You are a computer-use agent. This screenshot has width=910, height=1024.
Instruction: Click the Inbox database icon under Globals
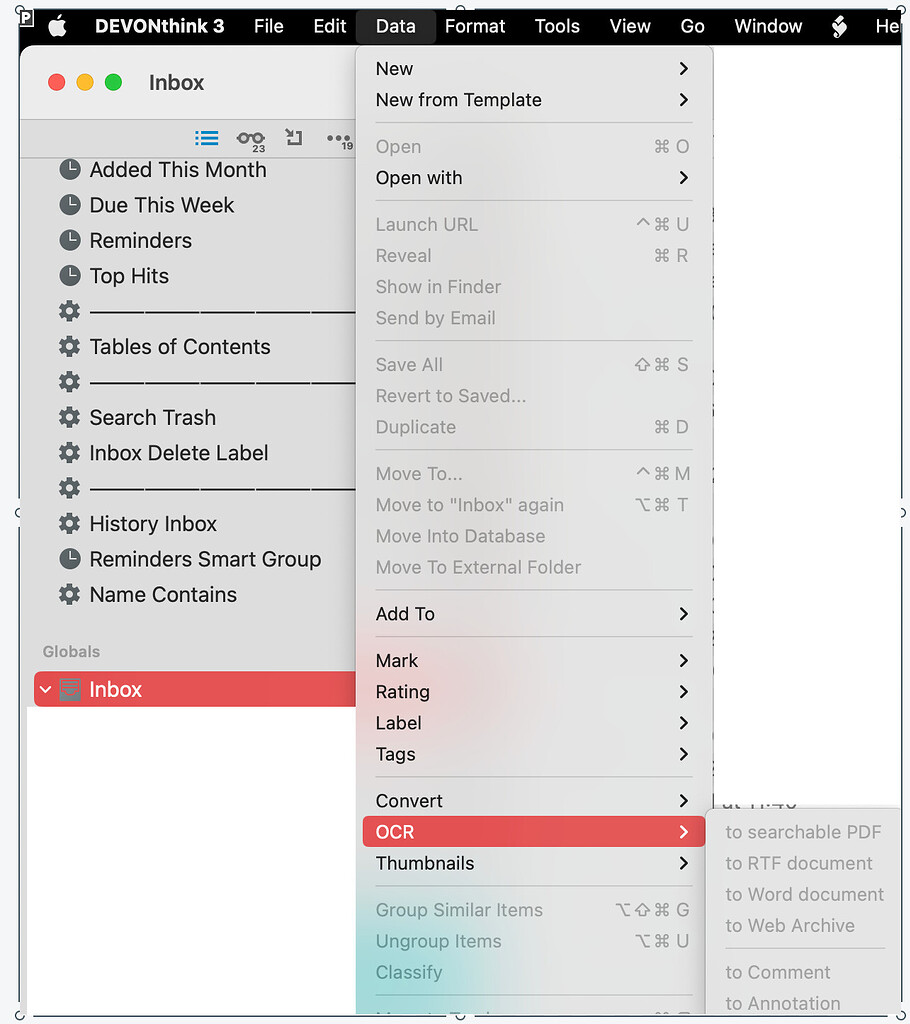click(x=69, y=689)
